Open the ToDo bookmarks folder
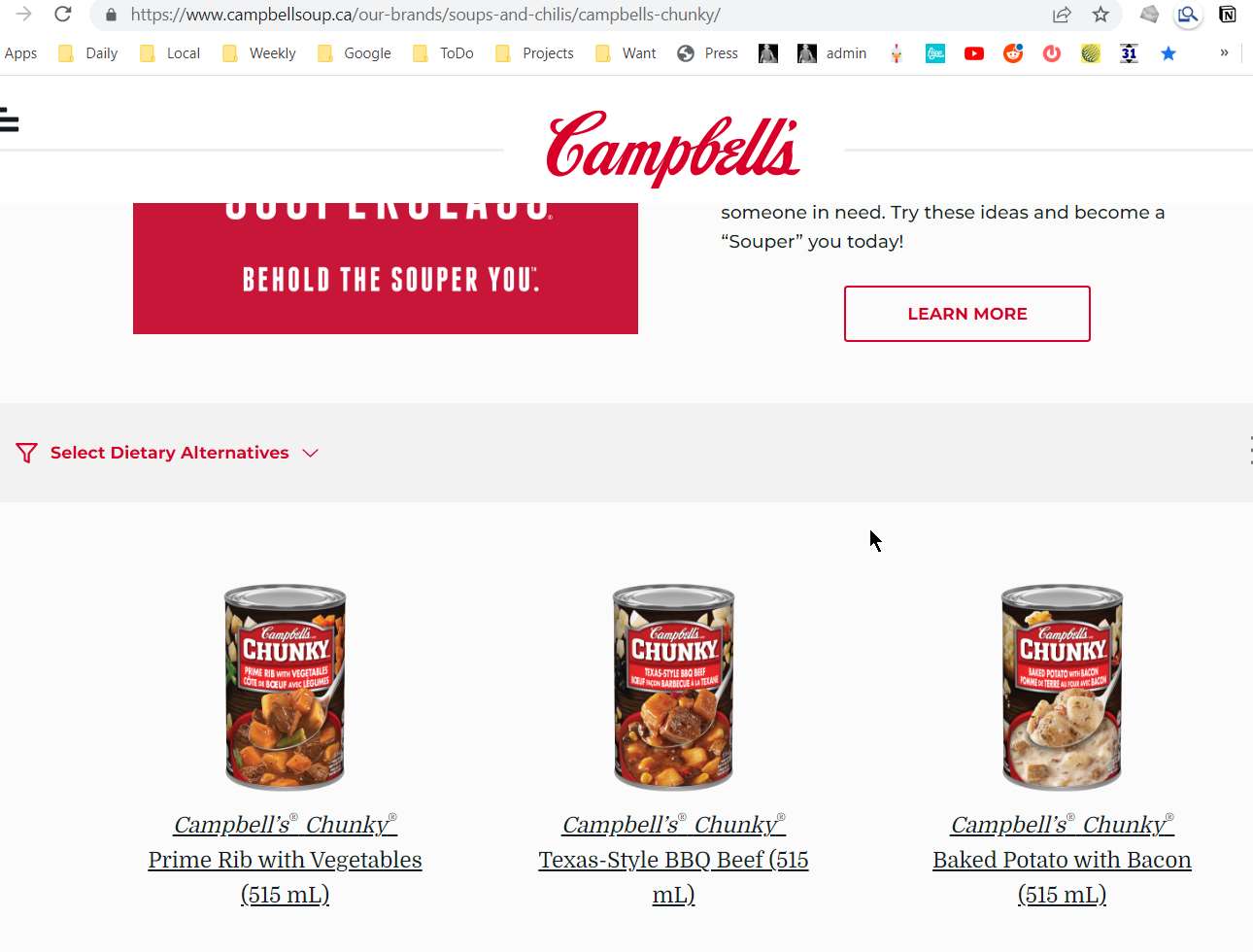The image size is (1253, 952). 443,53
